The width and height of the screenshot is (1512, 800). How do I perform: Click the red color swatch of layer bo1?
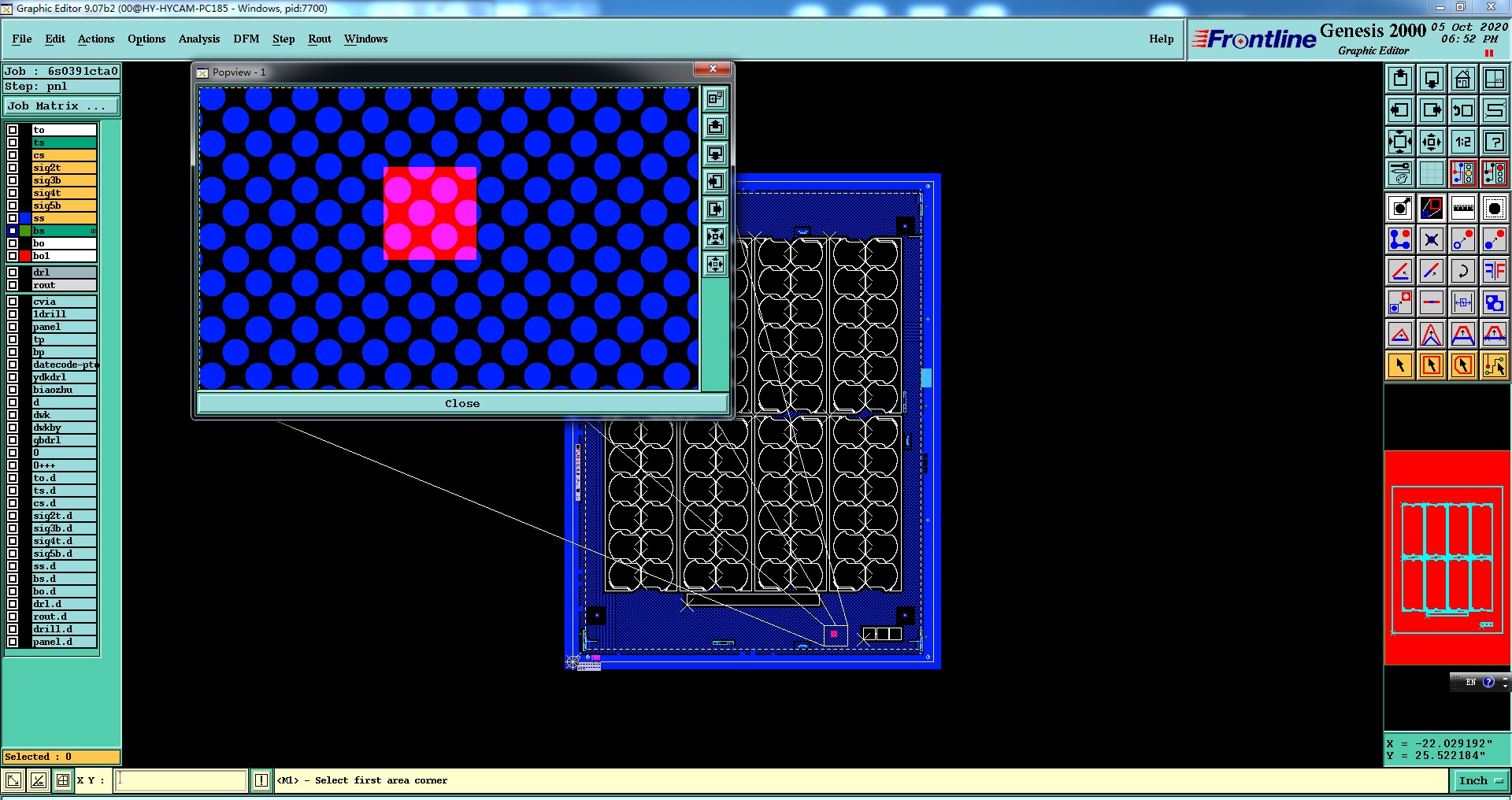click(x=25, y=256)
